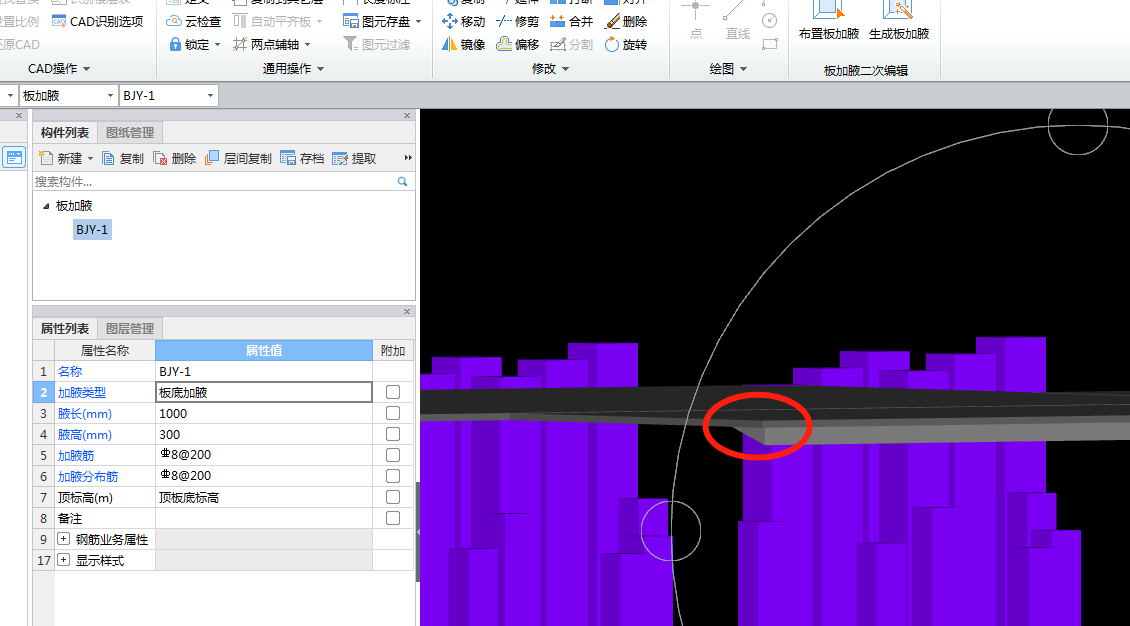Click the 移动 move tool
1130x626 pixels.
(x=463, y=22)
